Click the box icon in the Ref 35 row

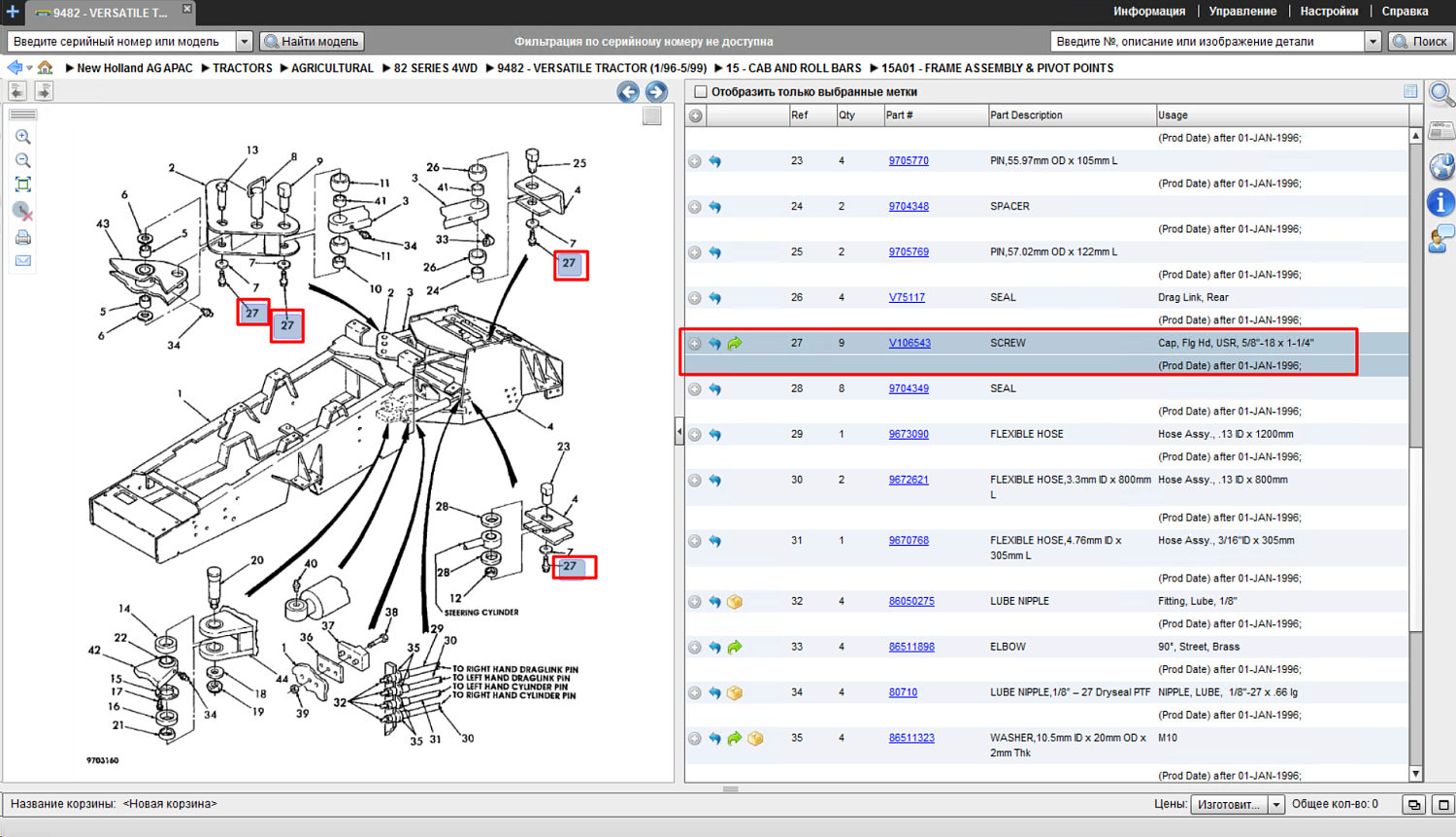[x=755, y=739]
